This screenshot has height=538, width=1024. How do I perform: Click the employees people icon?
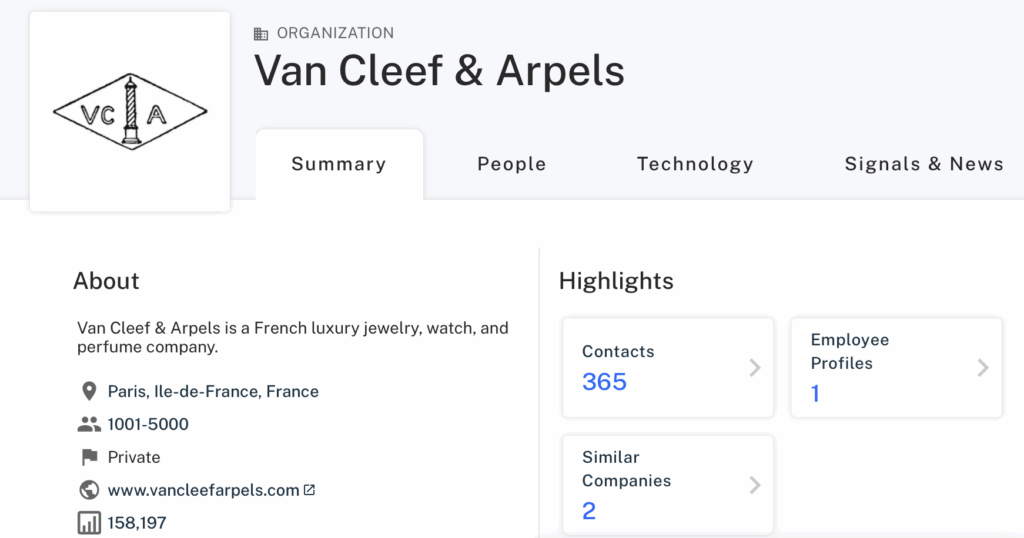tap(89, 424)
